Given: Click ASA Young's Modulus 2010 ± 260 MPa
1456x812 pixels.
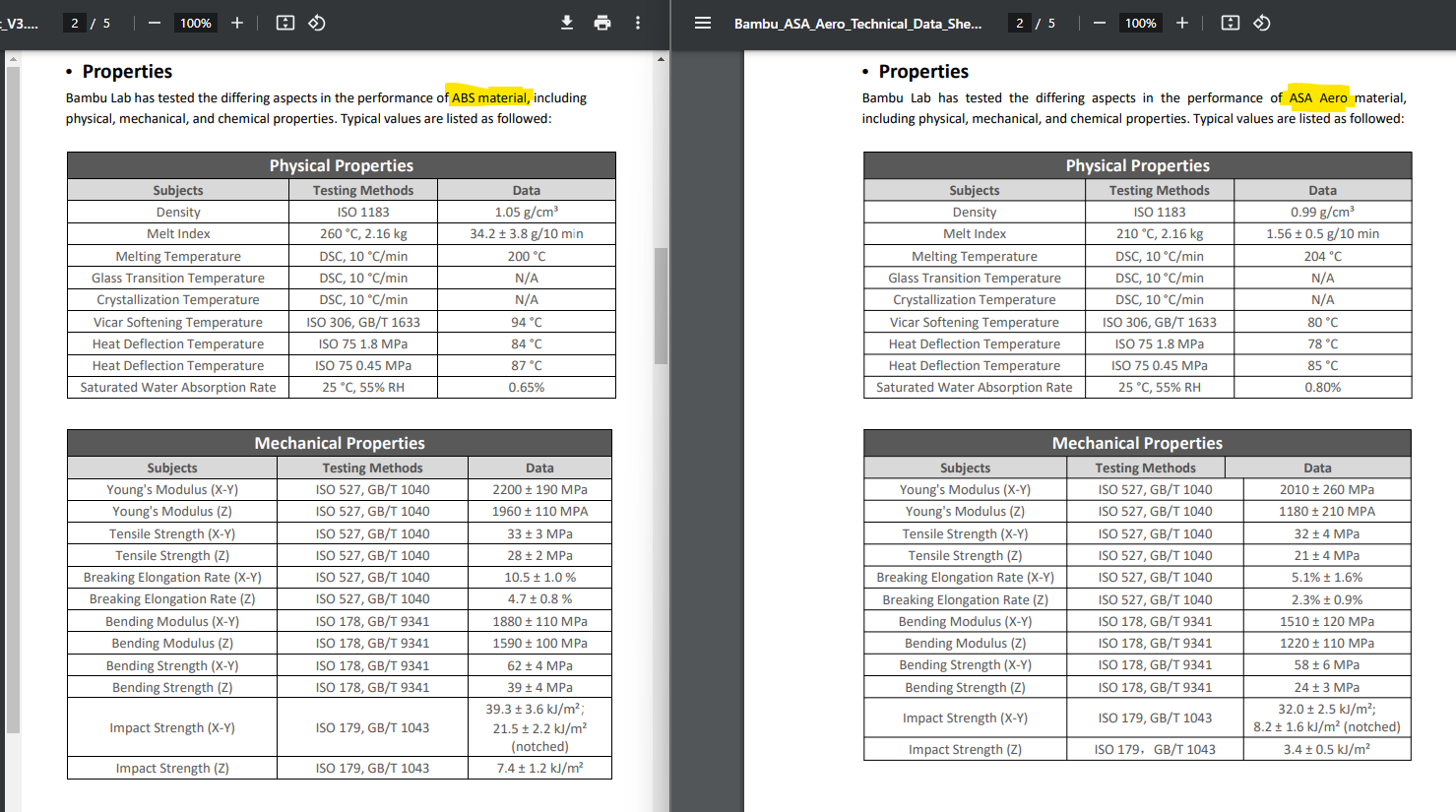Looking at the screenshot, I should [1327, 489].
